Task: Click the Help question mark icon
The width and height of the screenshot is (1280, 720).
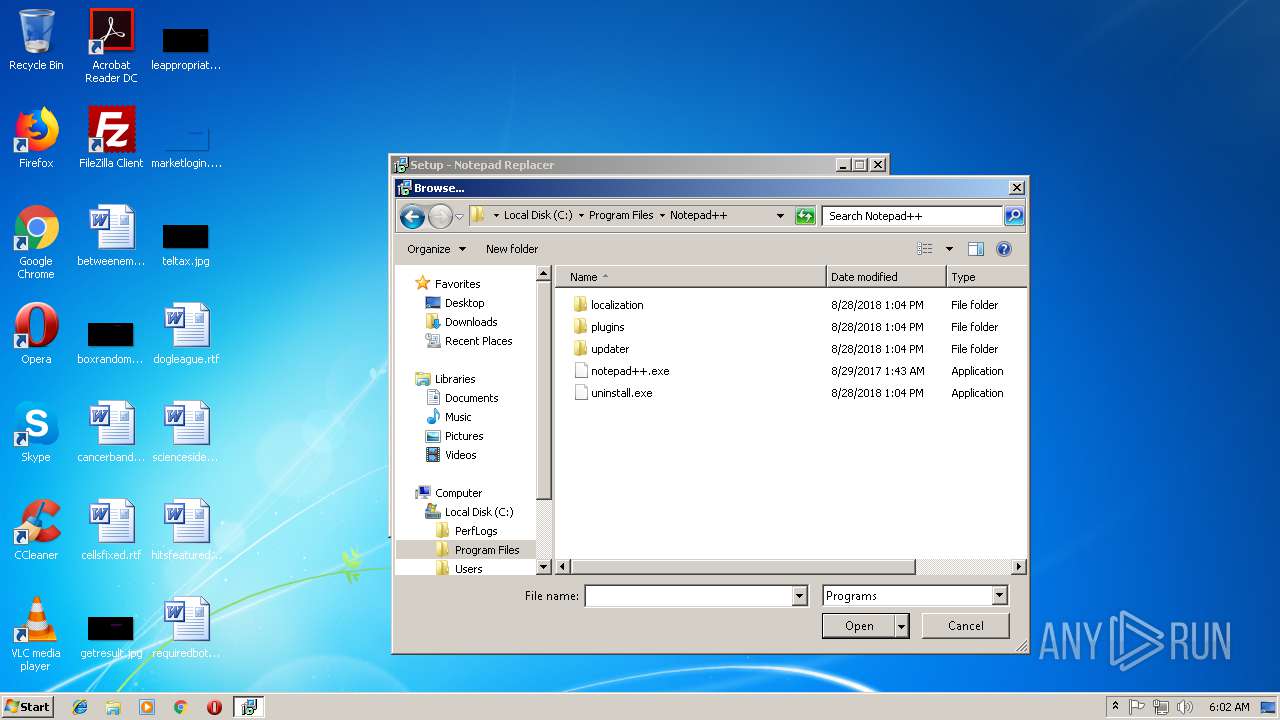Action: pos(1004,249)
